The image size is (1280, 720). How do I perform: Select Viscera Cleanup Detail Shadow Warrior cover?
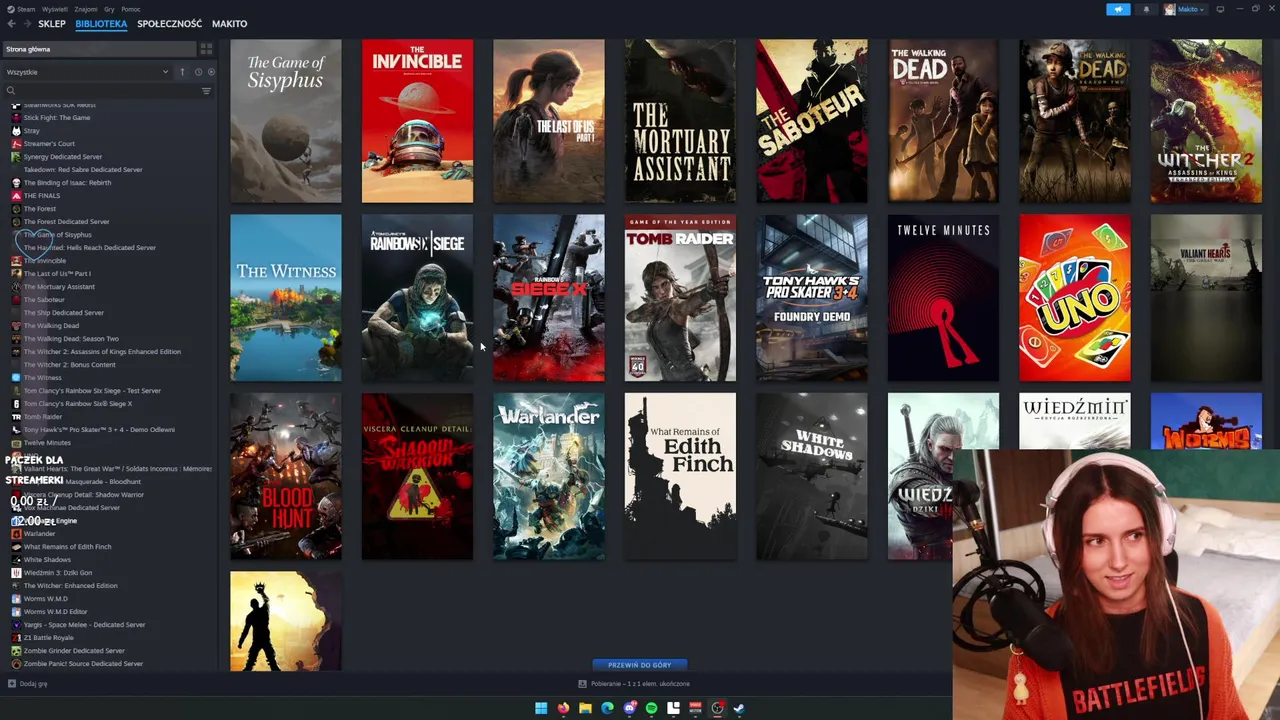click(417, 476)
